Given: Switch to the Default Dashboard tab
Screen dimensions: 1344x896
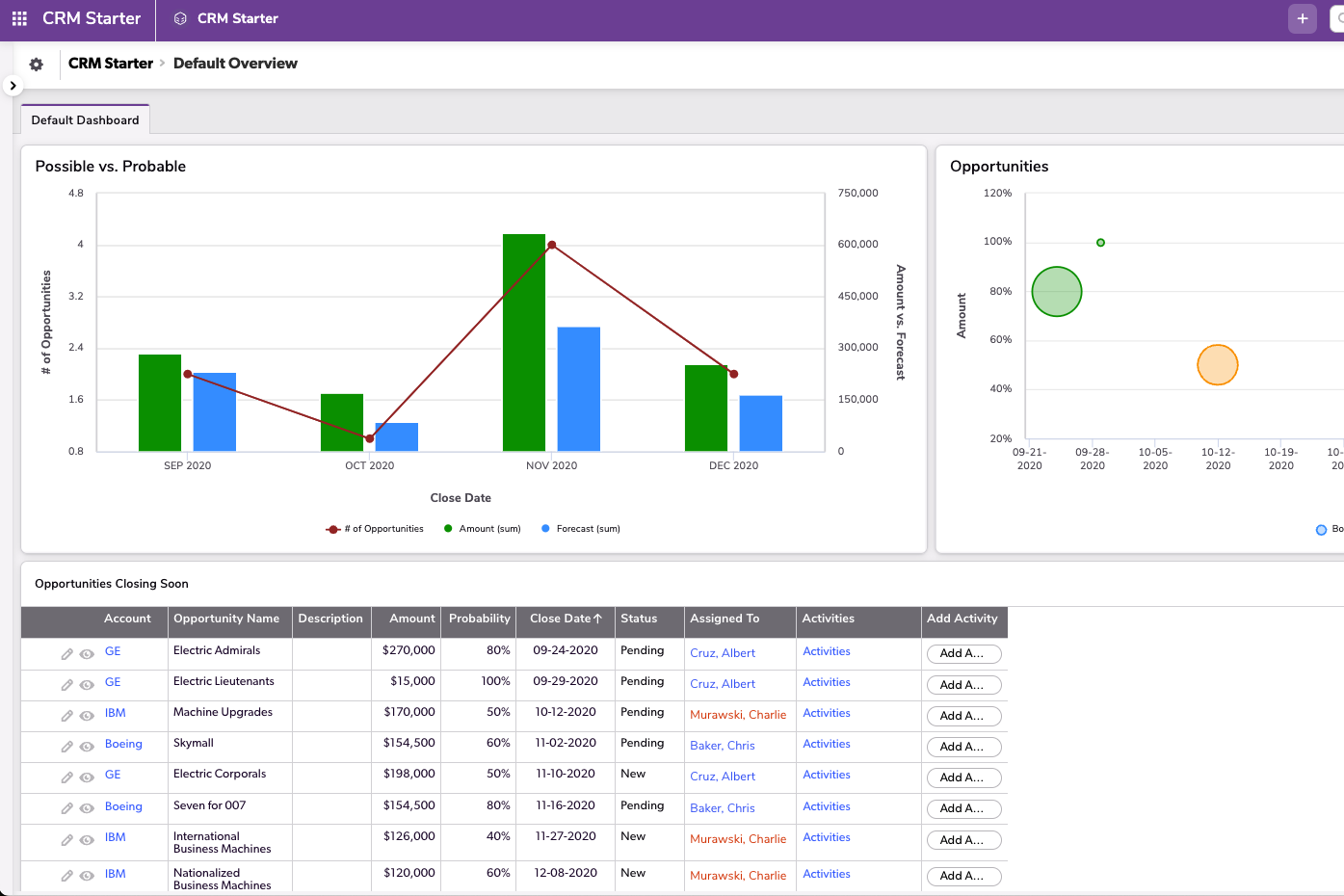Looking at the screenshot, I should (x=85, y=120).
